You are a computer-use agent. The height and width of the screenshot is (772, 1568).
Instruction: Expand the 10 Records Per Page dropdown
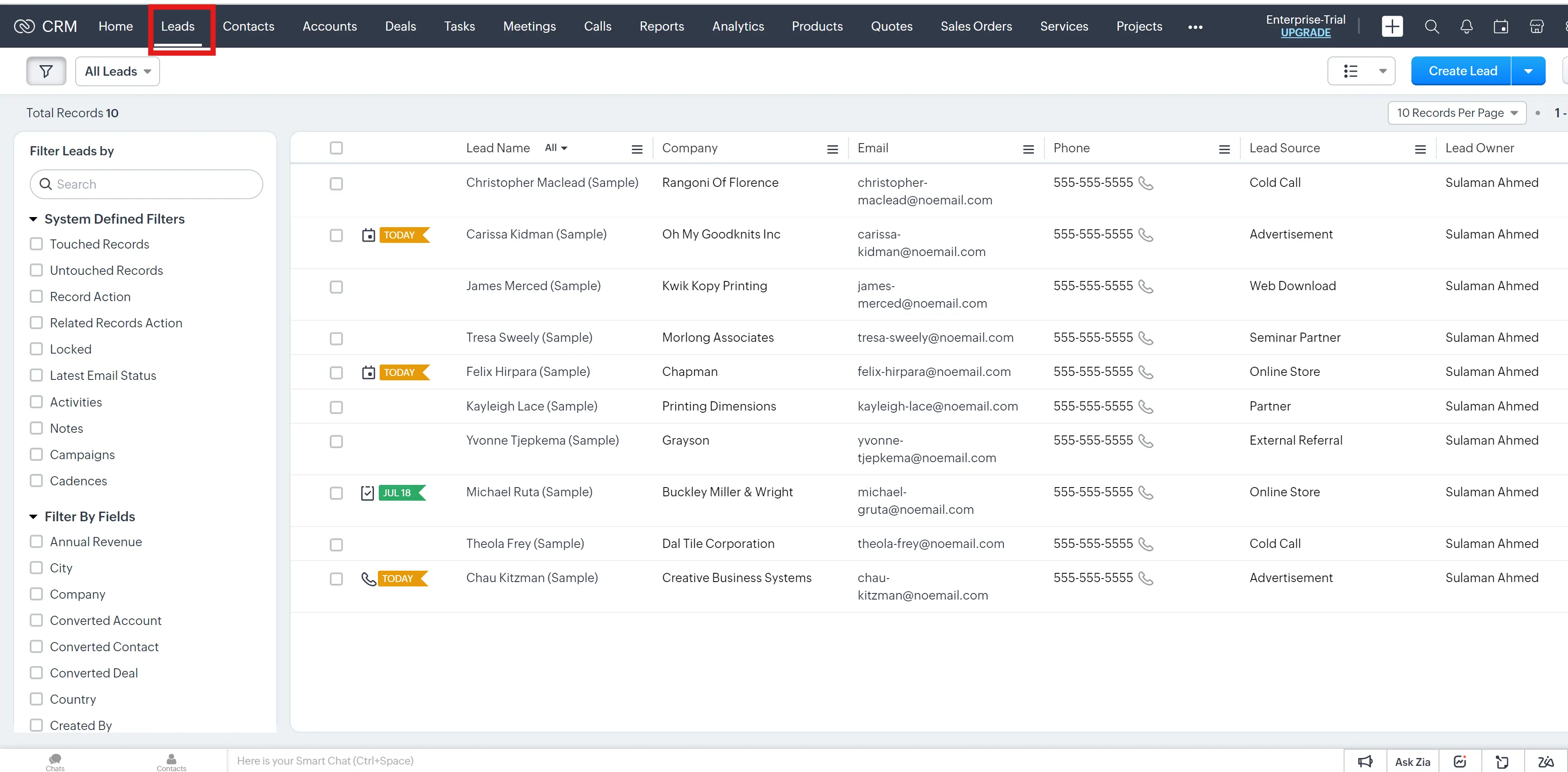[1456, 112]
